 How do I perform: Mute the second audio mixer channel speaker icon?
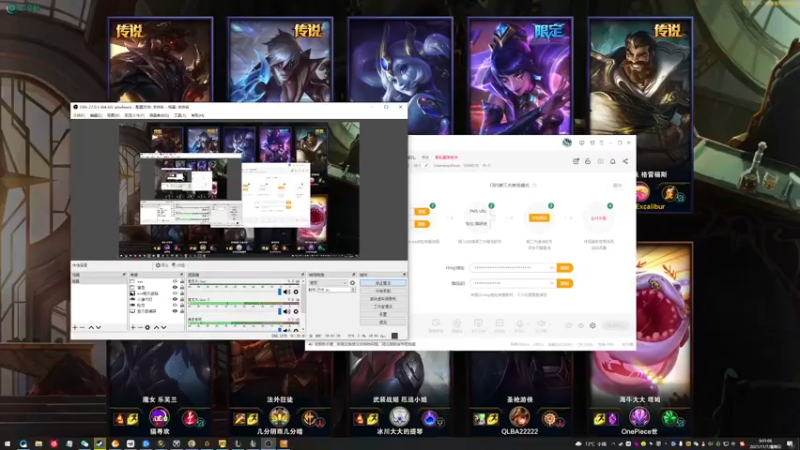(x=287, y=311)
